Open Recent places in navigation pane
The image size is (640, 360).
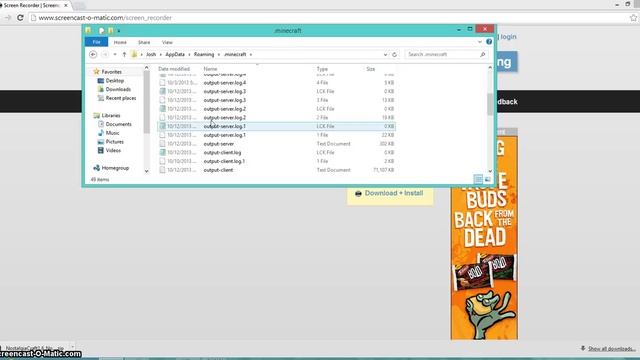(121, 98)
